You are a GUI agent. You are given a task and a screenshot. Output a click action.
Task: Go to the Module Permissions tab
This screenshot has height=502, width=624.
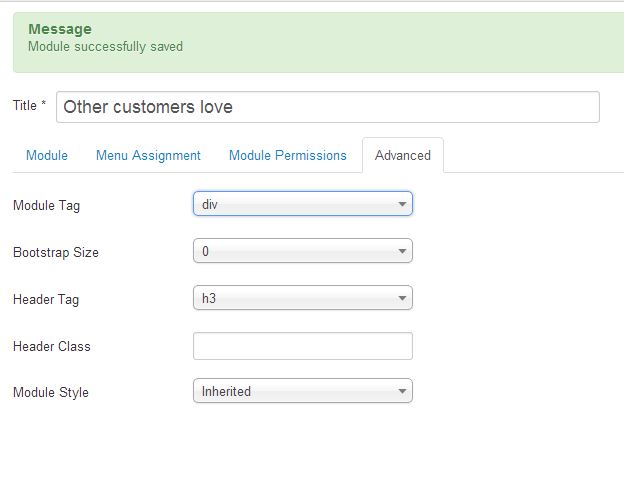pos(287,155)
